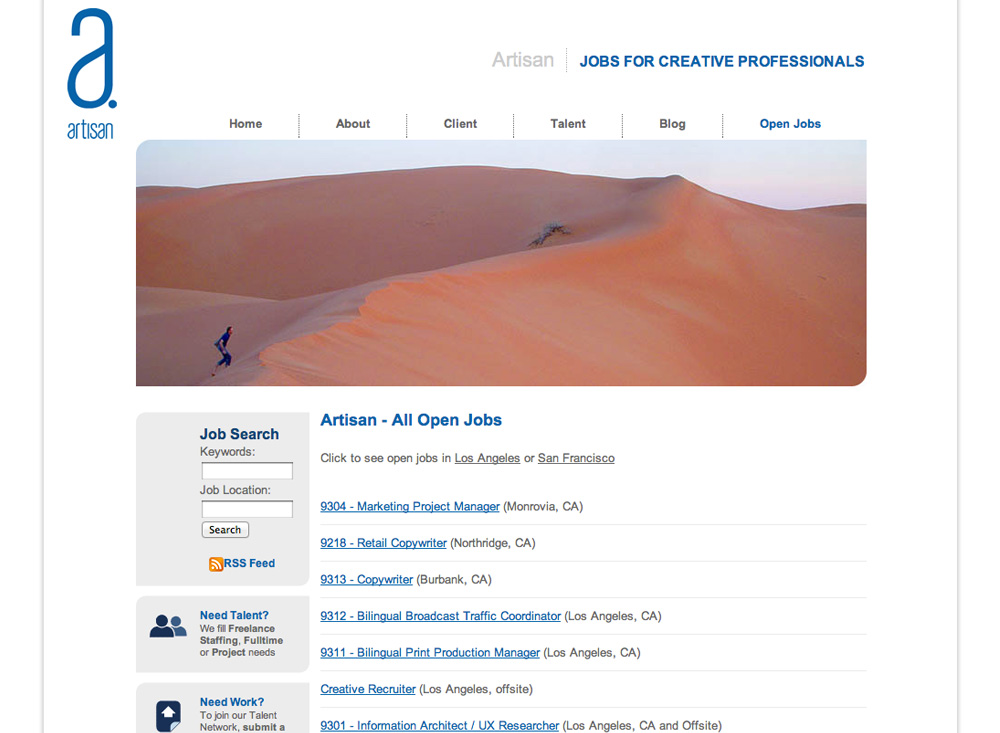The height and width of the screenshot is (733, 1000).
Task: Open the 9304 Marketing Project Manager job
Action: (x=410, y=507)
